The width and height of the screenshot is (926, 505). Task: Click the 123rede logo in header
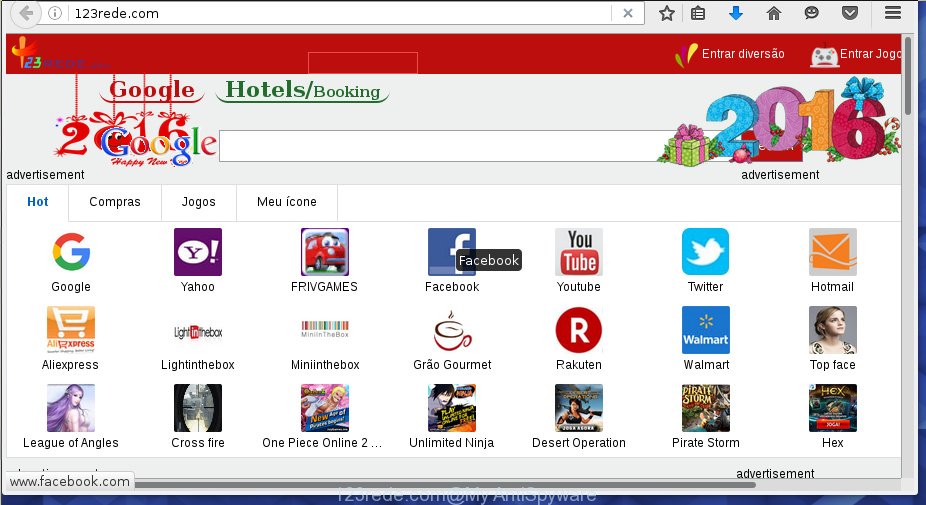tap(59, 54)
